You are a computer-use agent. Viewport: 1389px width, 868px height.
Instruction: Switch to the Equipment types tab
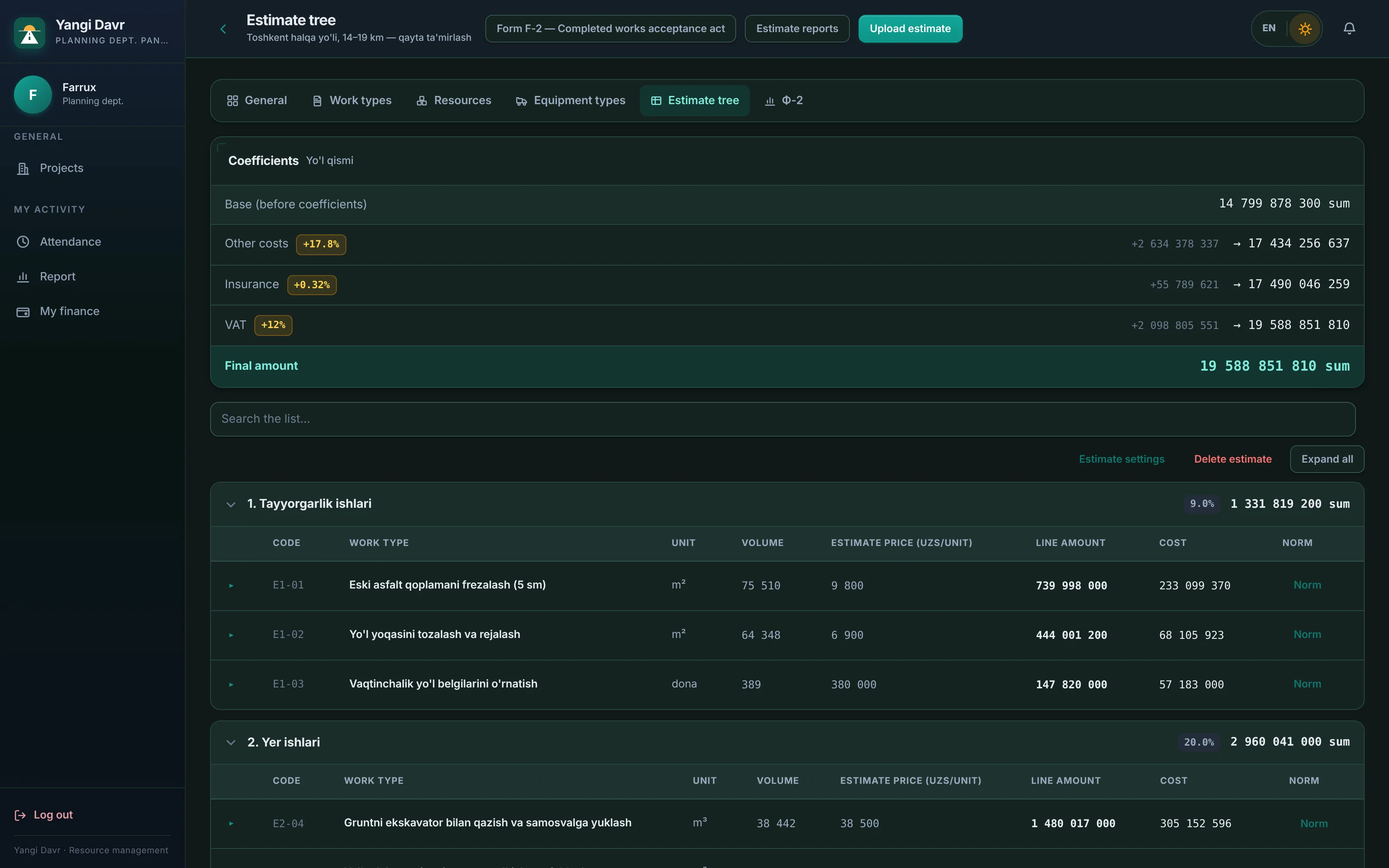coord(570,100)
